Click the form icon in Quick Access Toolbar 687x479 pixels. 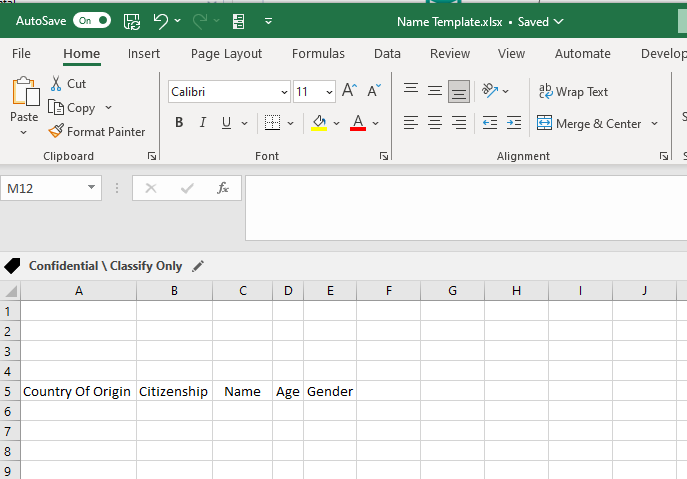click(238, 21)
